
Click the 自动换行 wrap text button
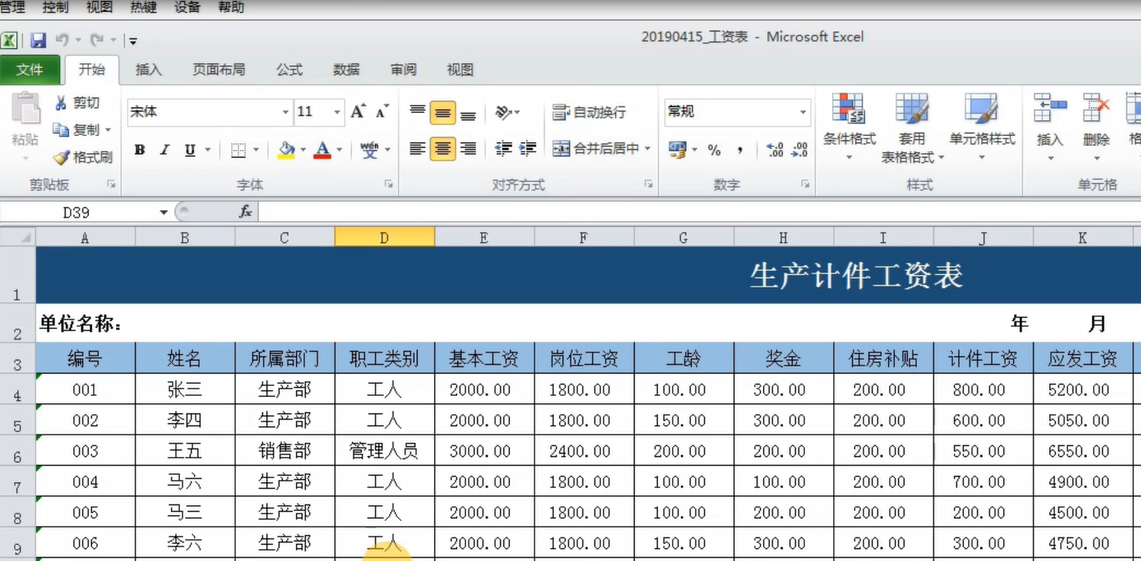(589, 112)
